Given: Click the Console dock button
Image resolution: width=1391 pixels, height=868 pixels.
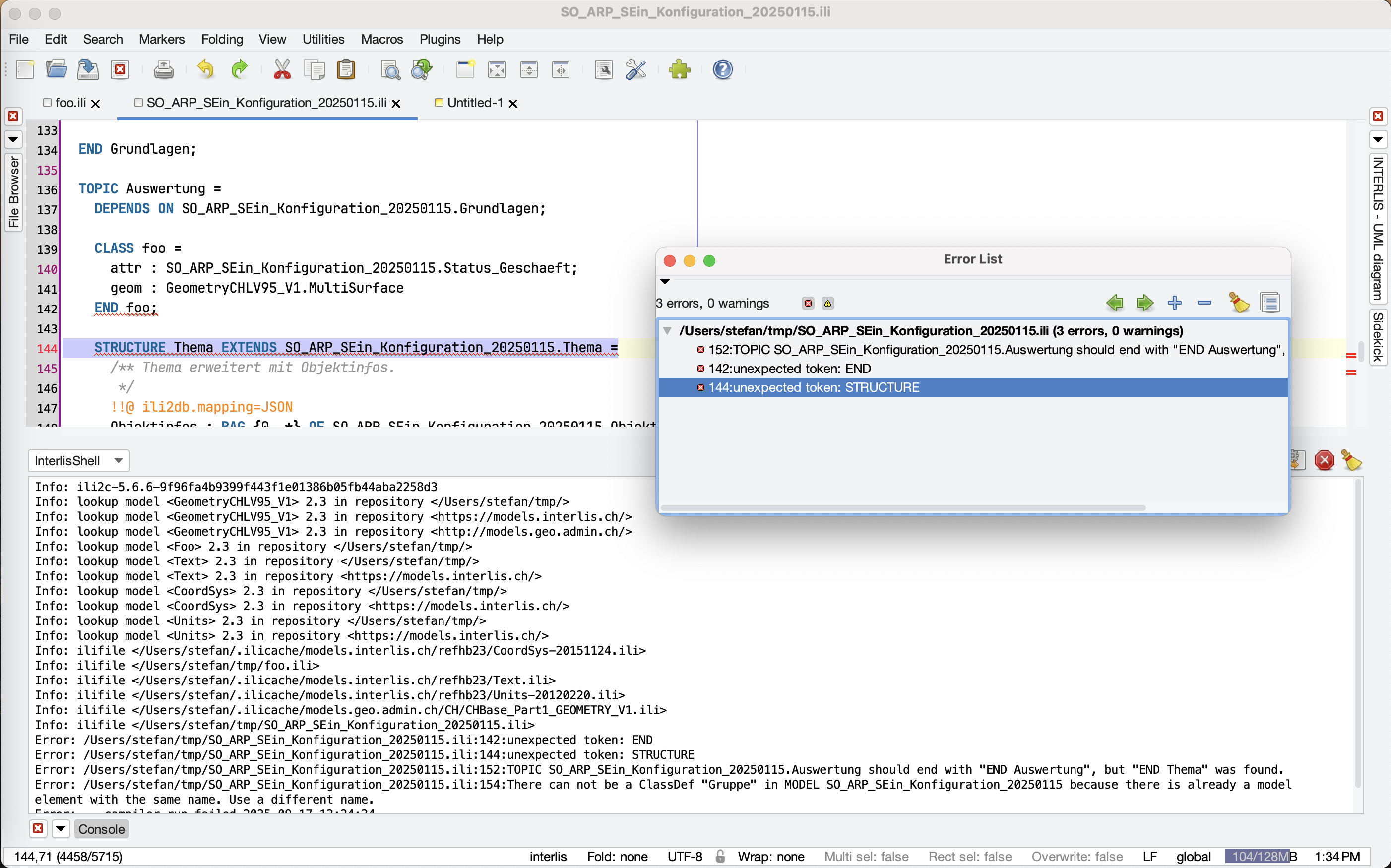Looking at the screenshot, I should tap(102, 828).
